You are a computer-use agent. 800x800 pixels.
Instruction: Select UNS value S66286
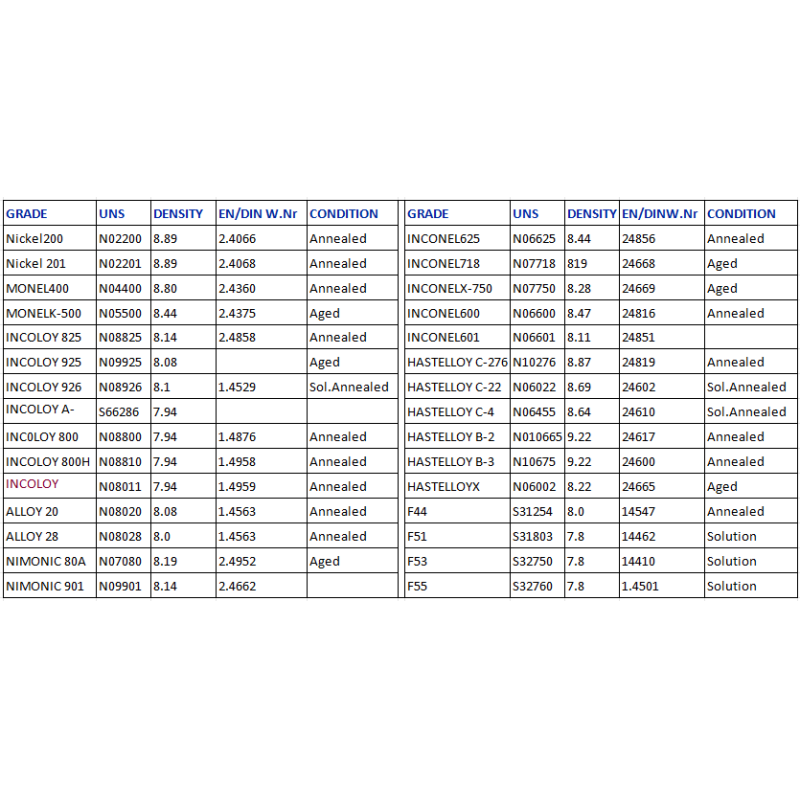pos(123,411)
